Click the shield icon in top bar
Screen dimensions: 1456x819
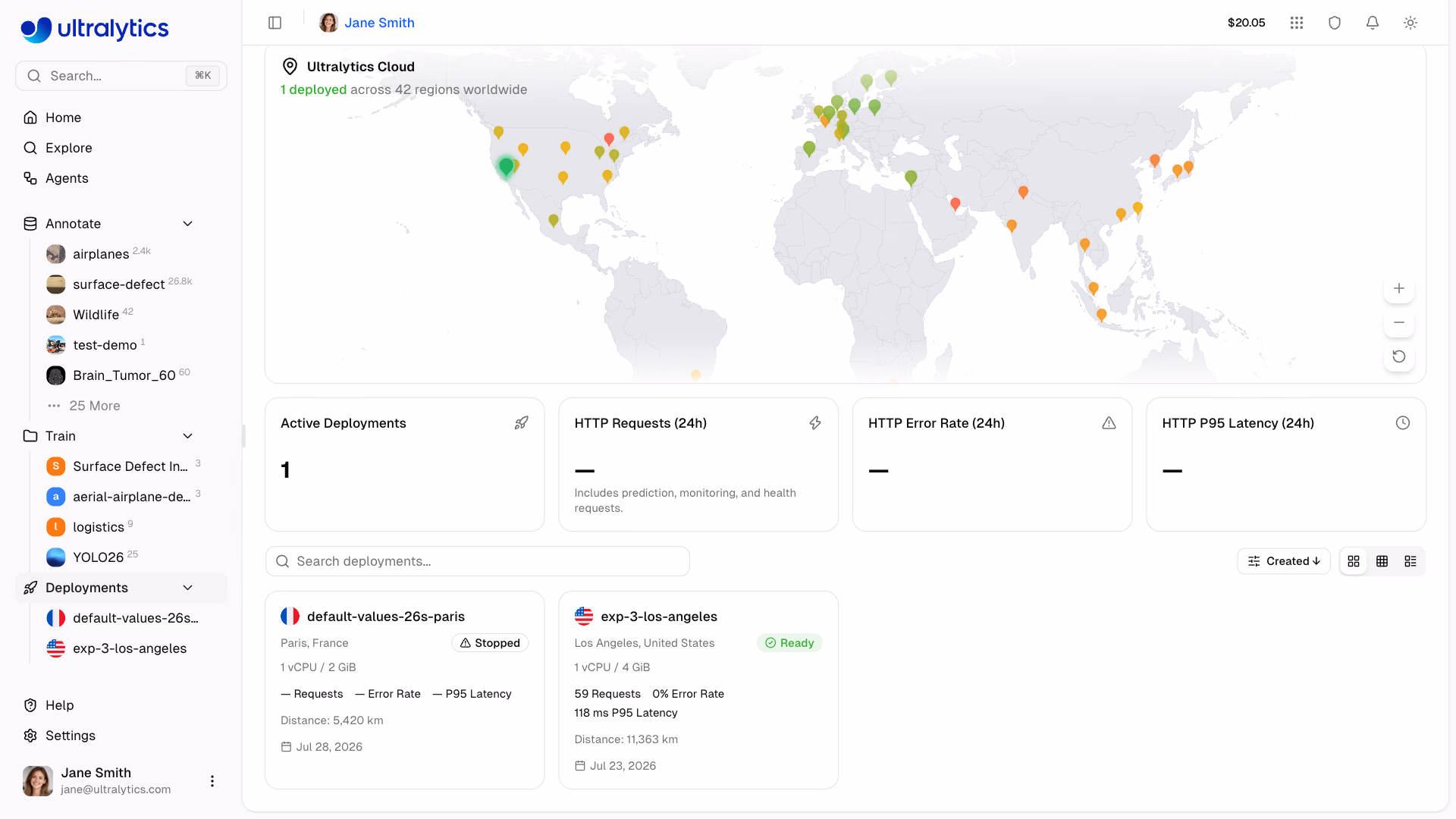pyautogui.click(x=1335, y=23)
